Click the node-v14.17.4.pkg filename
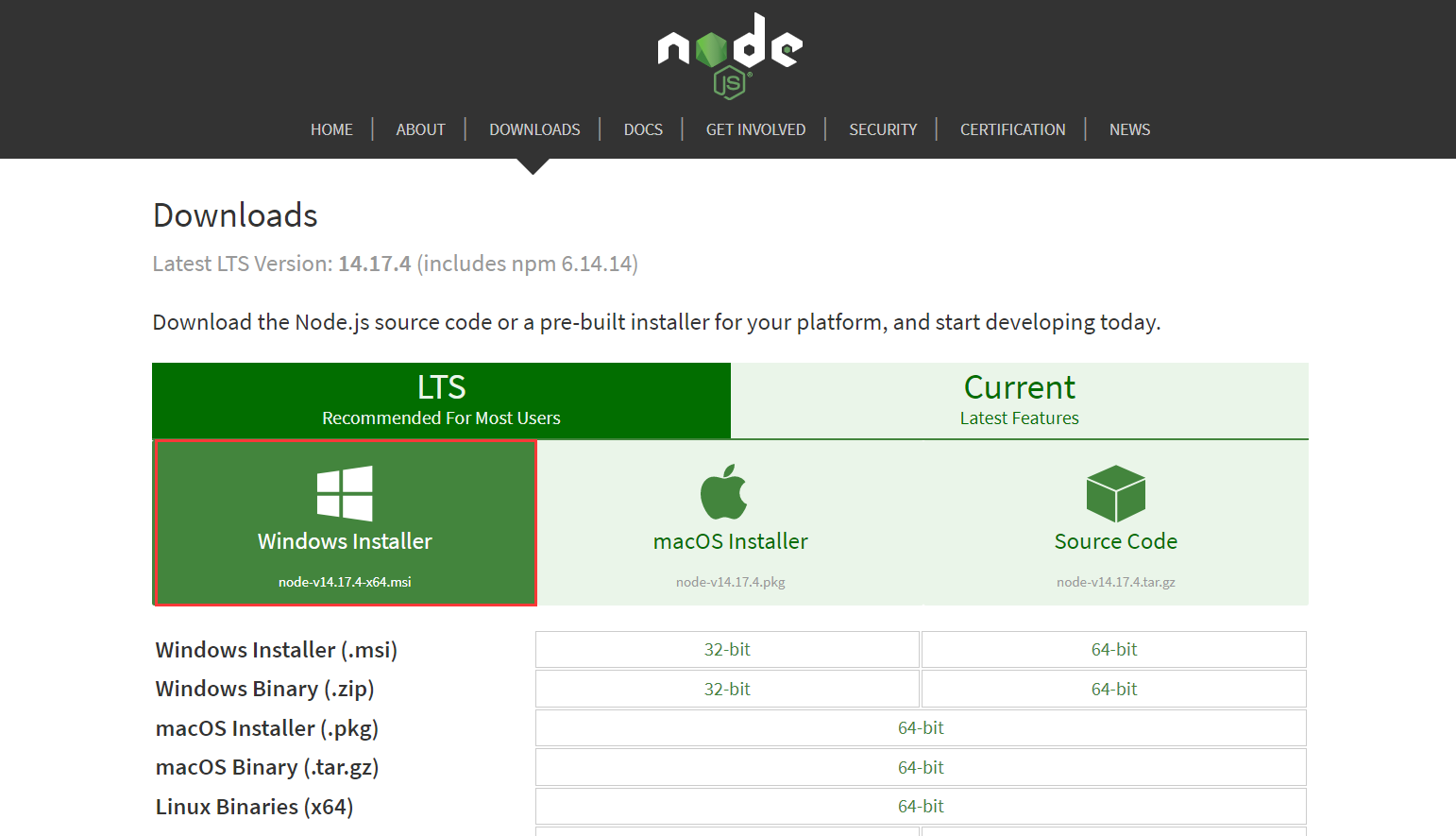The image size is (1456, 836). tap(731, 582)
